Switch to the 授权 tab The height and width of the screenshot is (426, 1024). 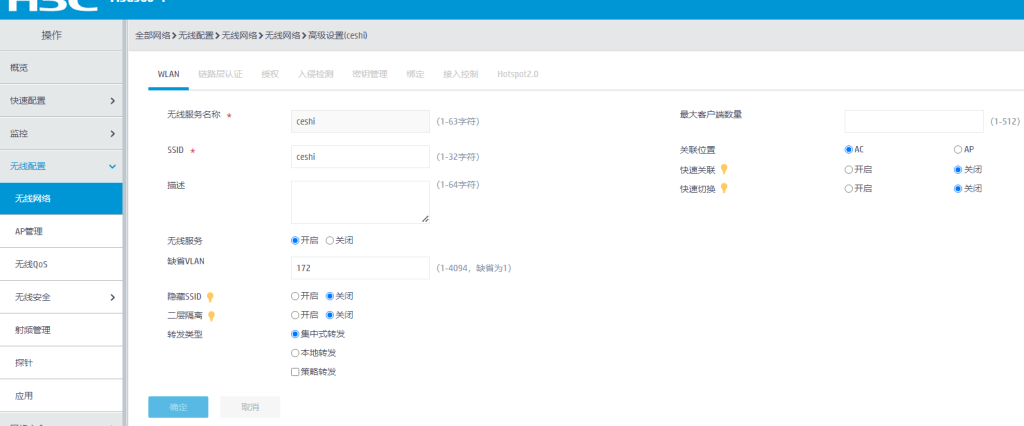270,74
